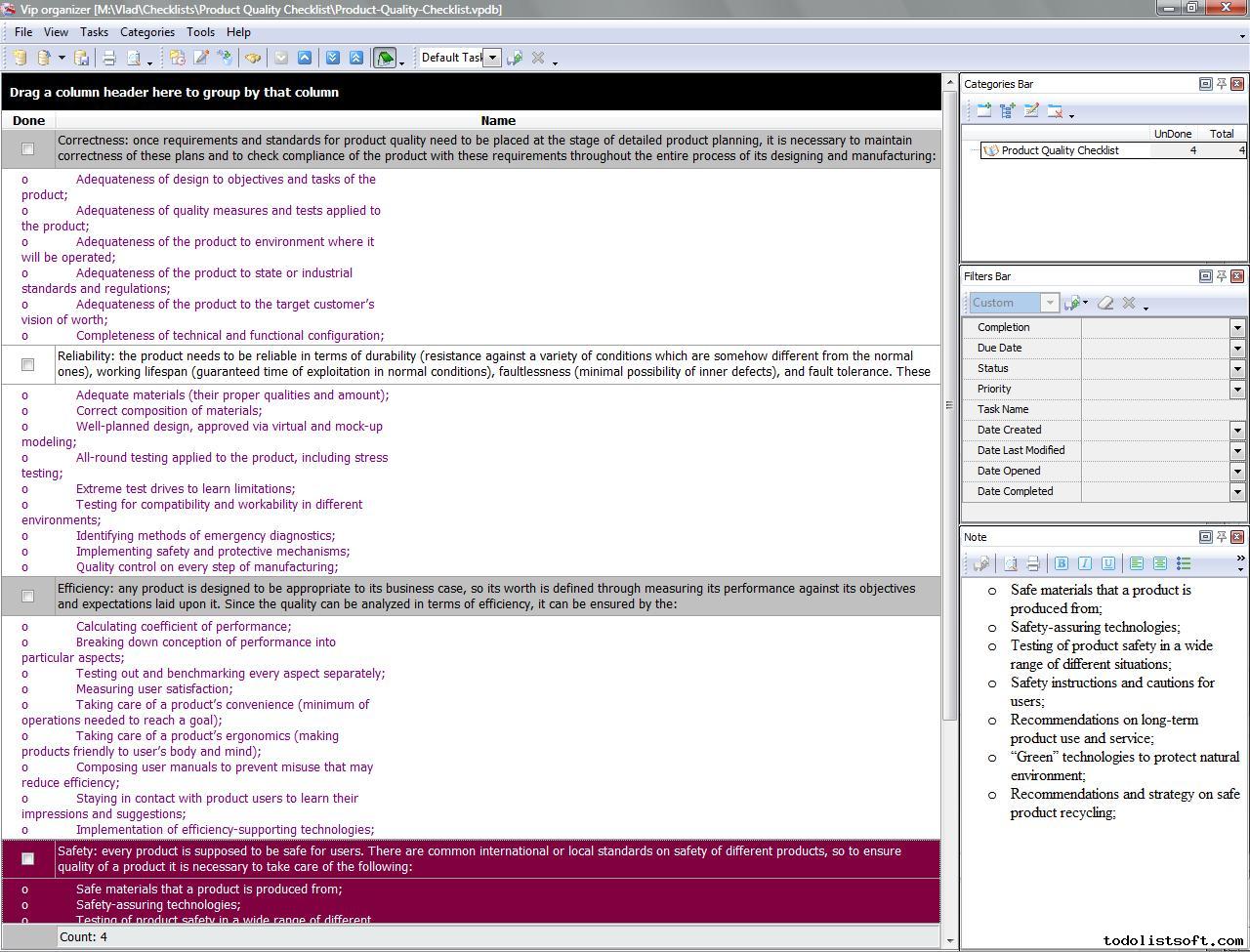
Task: Open the Completion filter dropdown
Action: [1237, 327]
